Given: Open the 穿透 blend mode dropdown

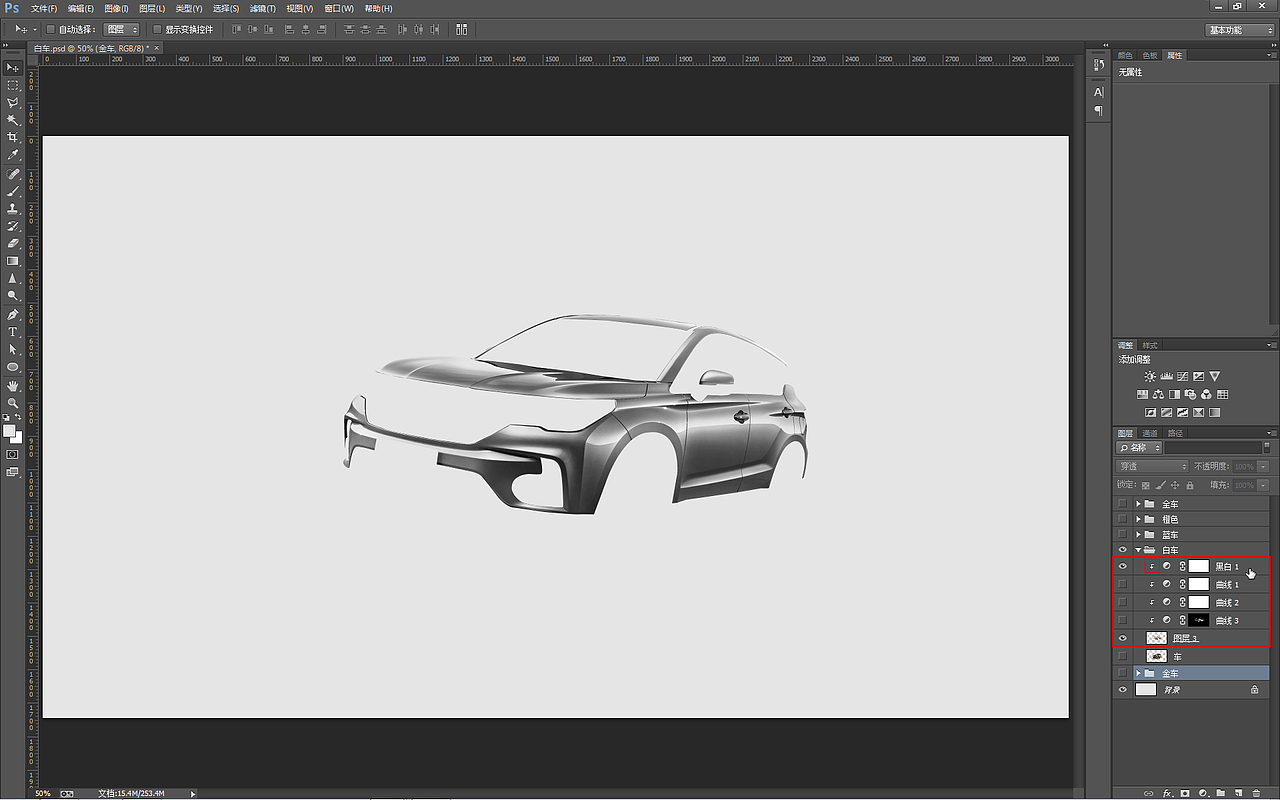Looking at the screenshot, I should (1152, 467).
